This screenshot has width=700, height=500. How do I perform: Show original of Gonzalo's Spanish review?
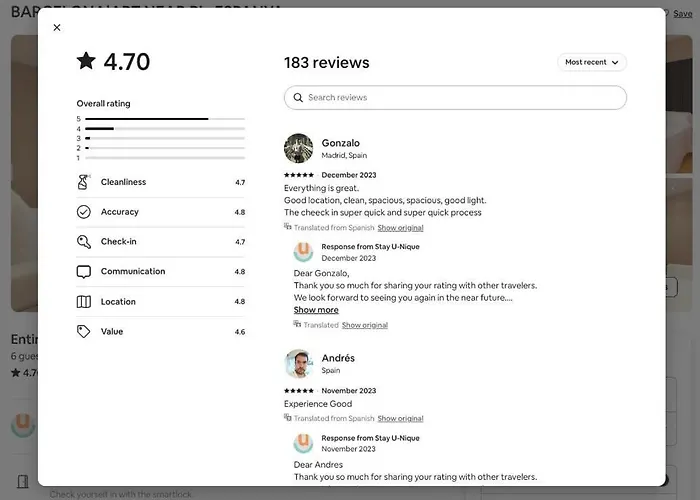(x=400, y=228)
